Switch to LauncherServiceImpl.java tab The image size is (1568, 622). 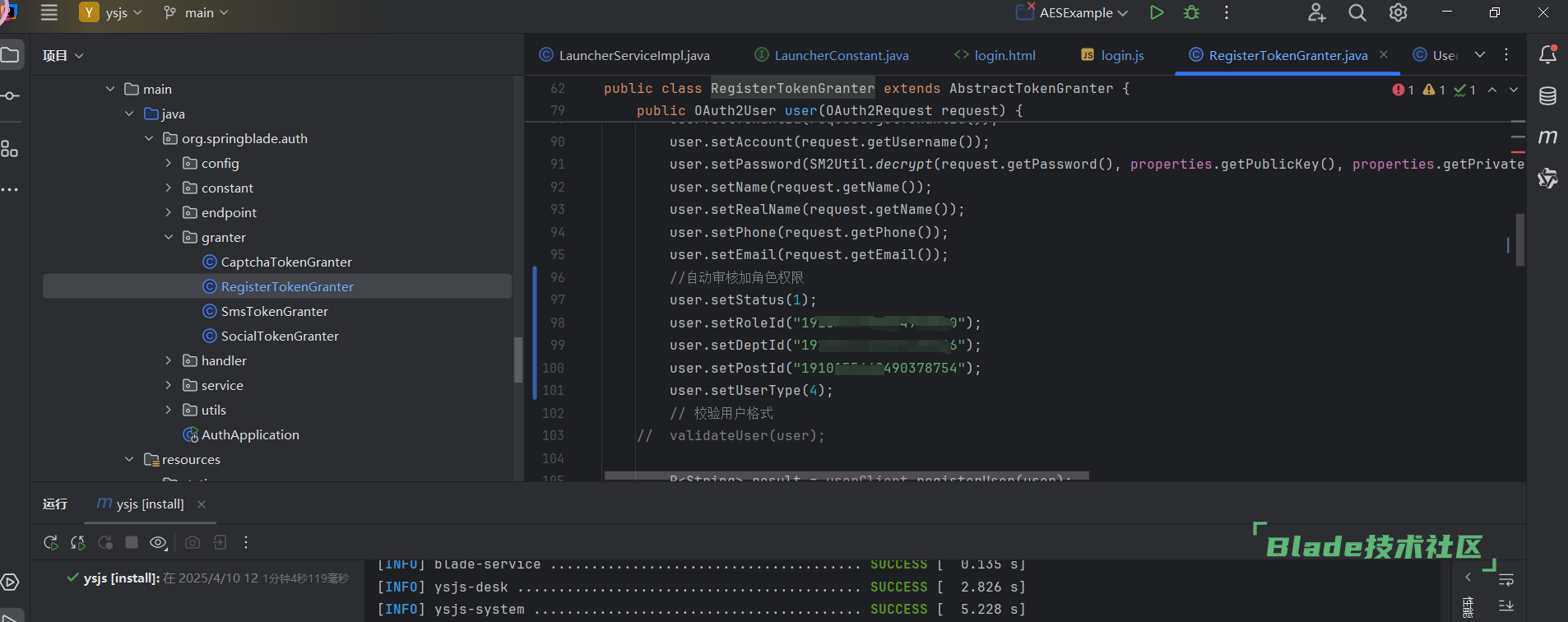click(x=624, y=55)
